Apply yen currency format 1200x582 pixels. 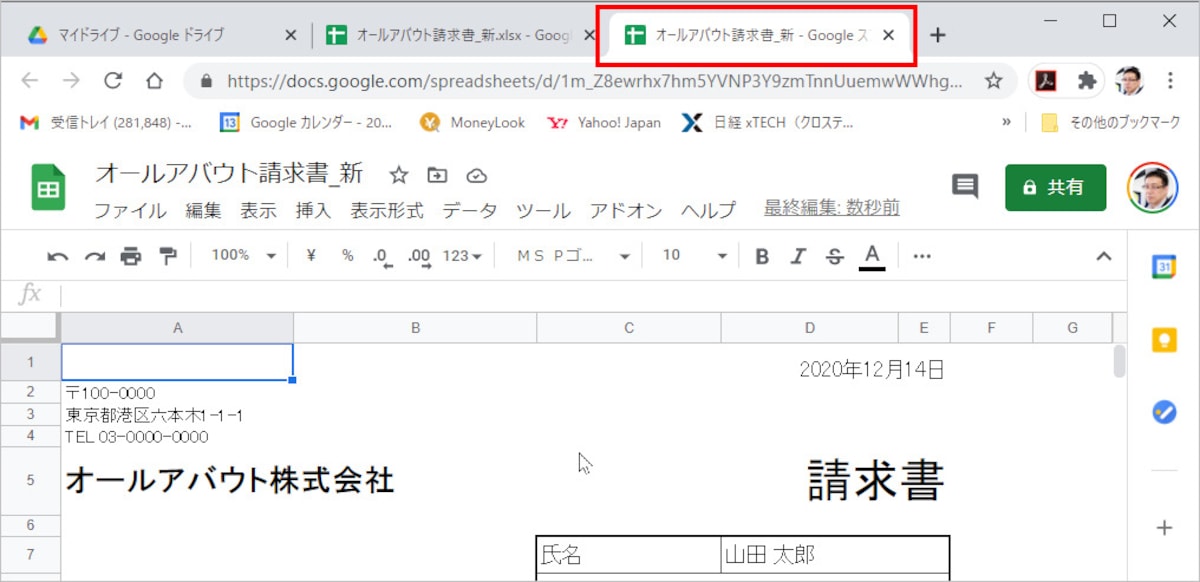(x=311, y=255)
